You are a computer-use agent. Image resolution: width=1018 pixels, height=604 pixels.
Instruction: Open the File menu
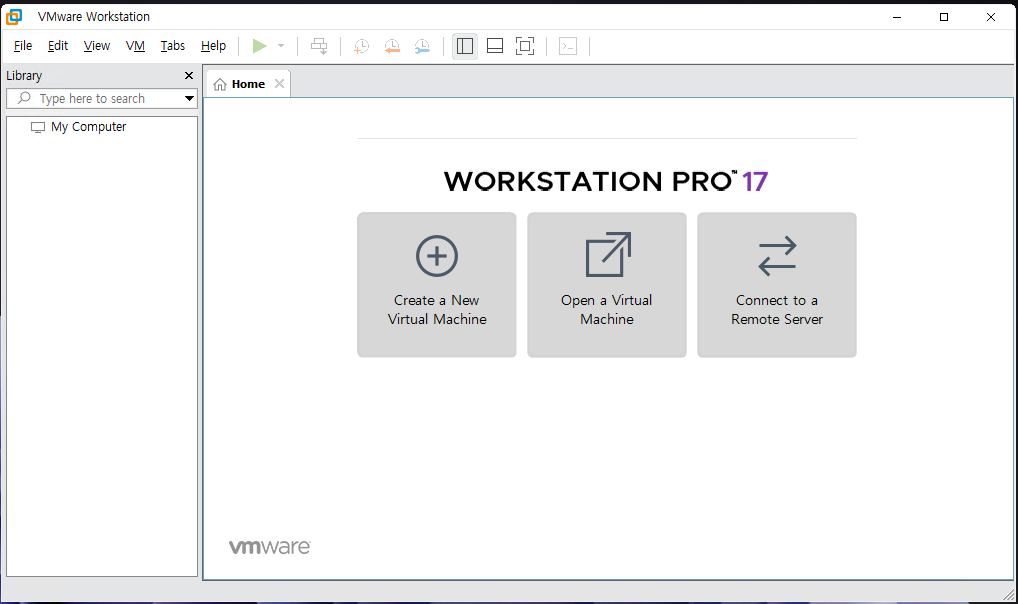23,46
